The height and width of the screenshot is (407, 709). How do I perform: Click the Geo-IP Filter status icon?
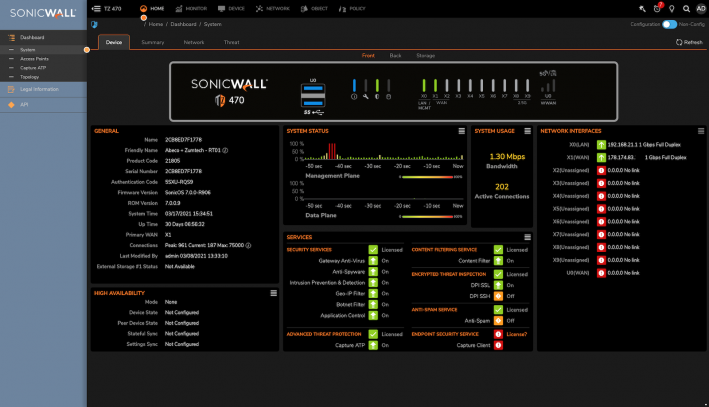click(x=373, y=293)
